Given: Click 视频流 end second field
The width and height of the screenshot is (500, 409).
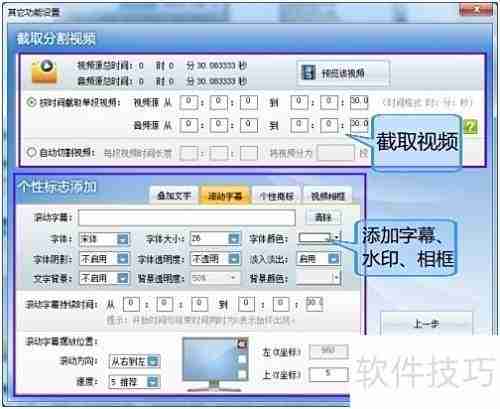Looking at the screenshot, I should coord(359,103).
